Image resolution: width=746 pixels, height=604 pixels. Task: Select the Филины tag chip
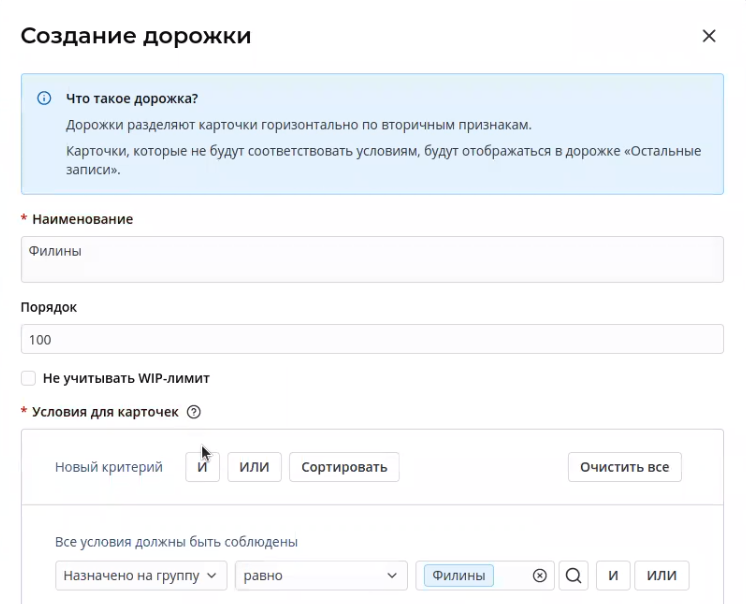(x=458, y=575)
